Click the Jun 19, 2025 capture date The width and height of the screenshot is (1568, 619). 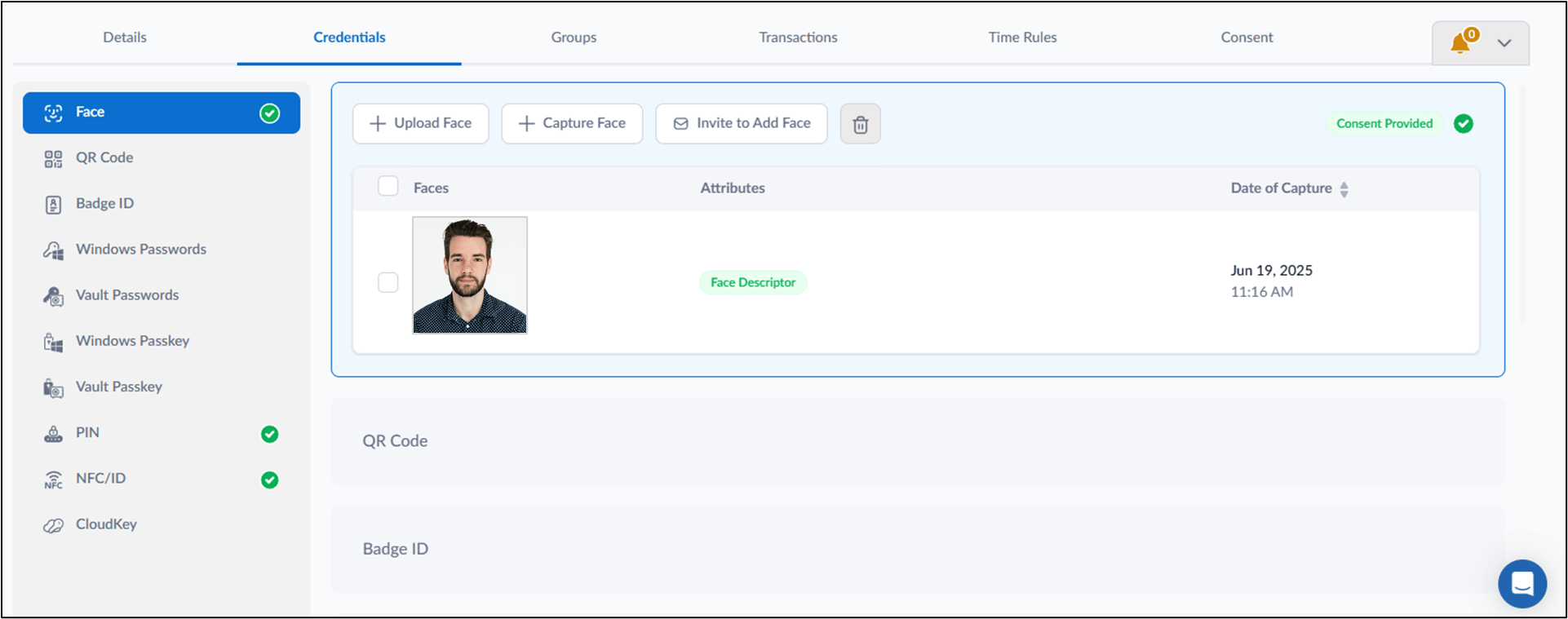pos(1271,271)
